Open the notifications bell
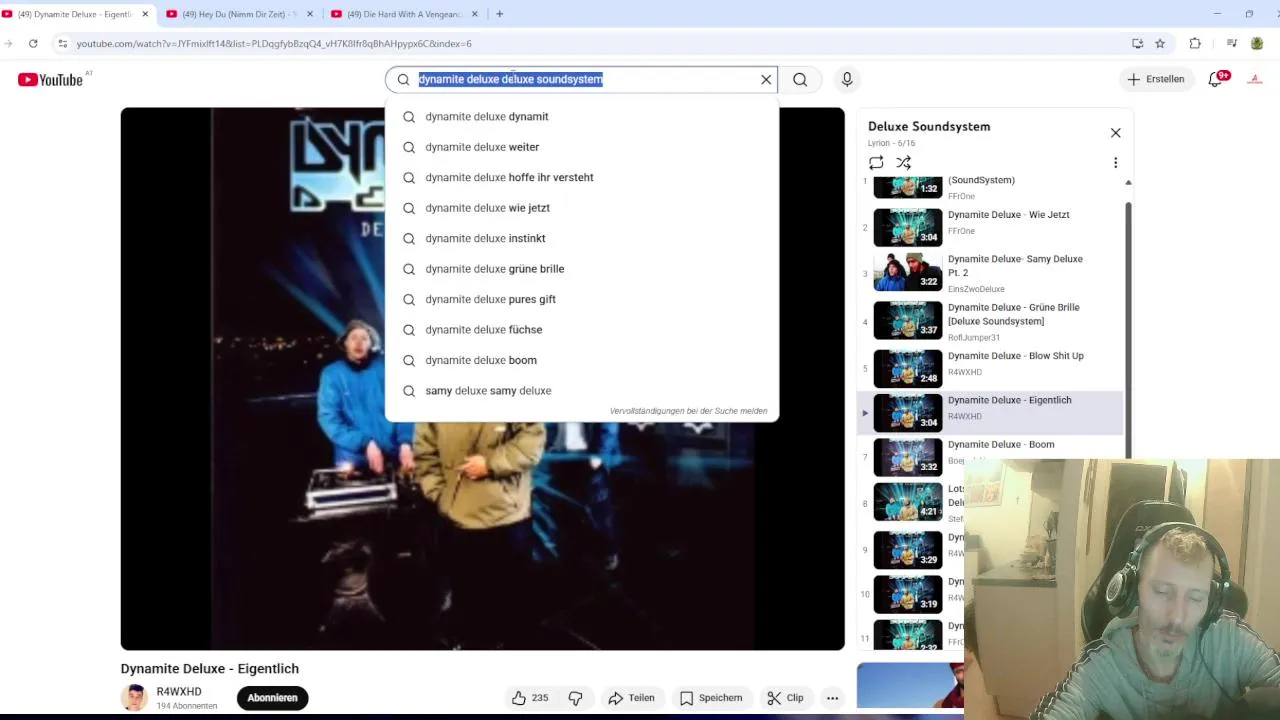Image resolution: width=1280 pixels, height=720 pixels. coord(1216,79)
